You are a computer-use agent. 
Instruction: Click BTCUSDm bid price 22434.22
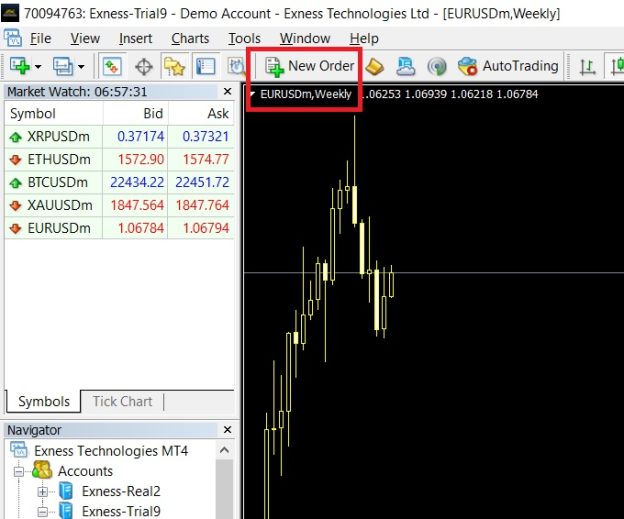(x=137, y=183)
